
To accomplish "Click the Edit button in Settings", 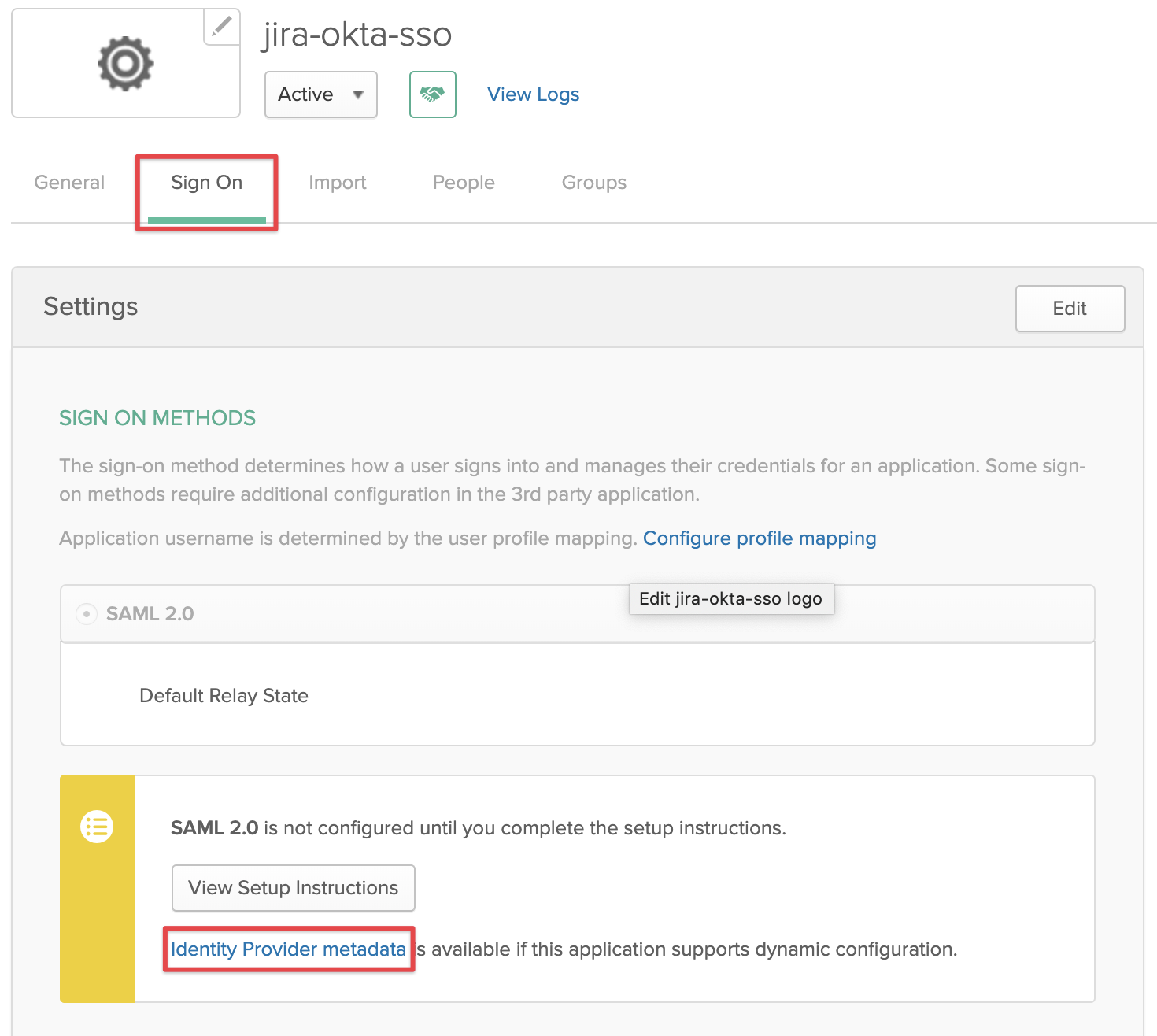I will click(x=1070, y=309).
